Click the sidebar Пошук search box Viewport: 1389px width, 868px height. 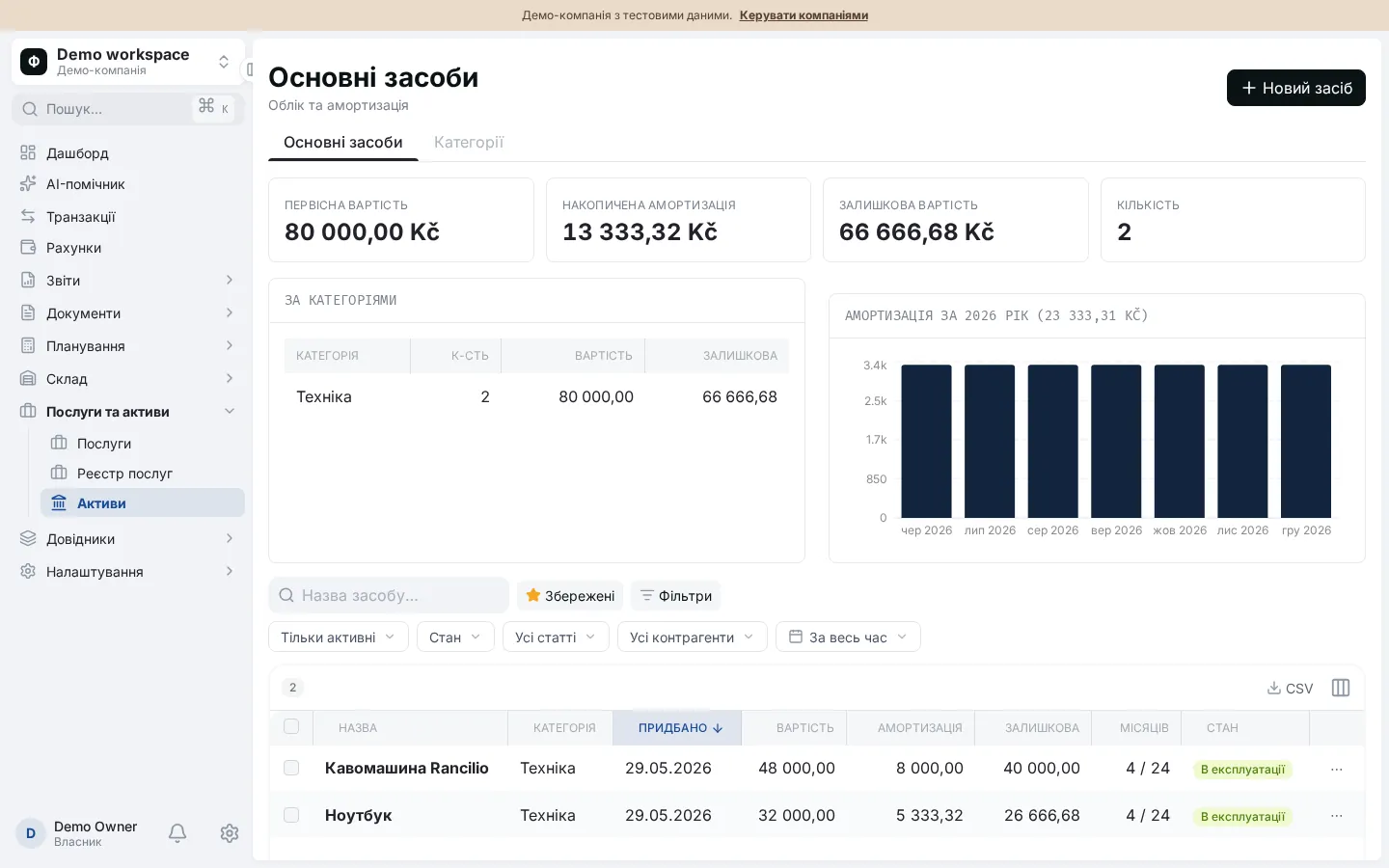coord(128,109)
